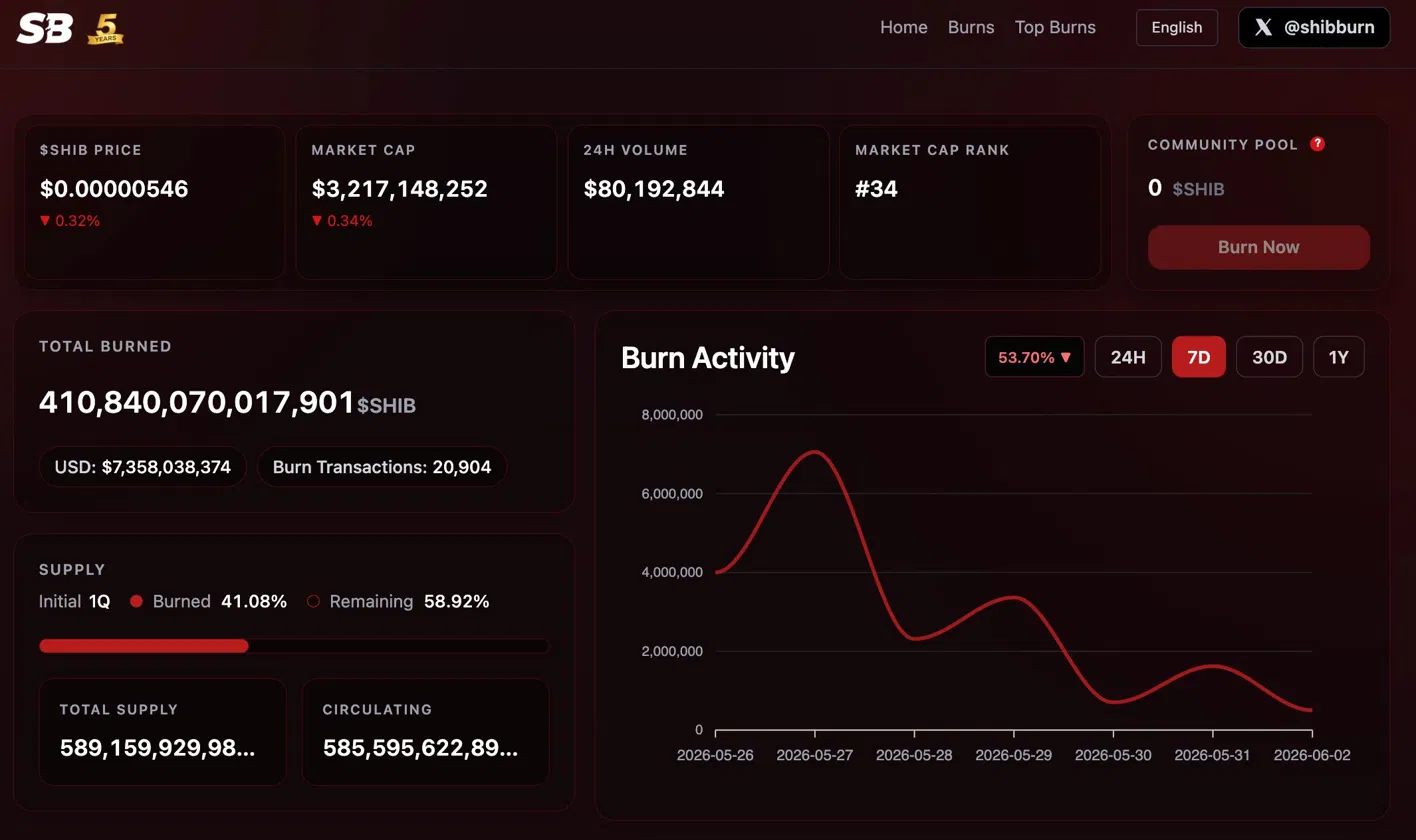Click the 2026-05-29 x-axis date label

coord(1013,756)
